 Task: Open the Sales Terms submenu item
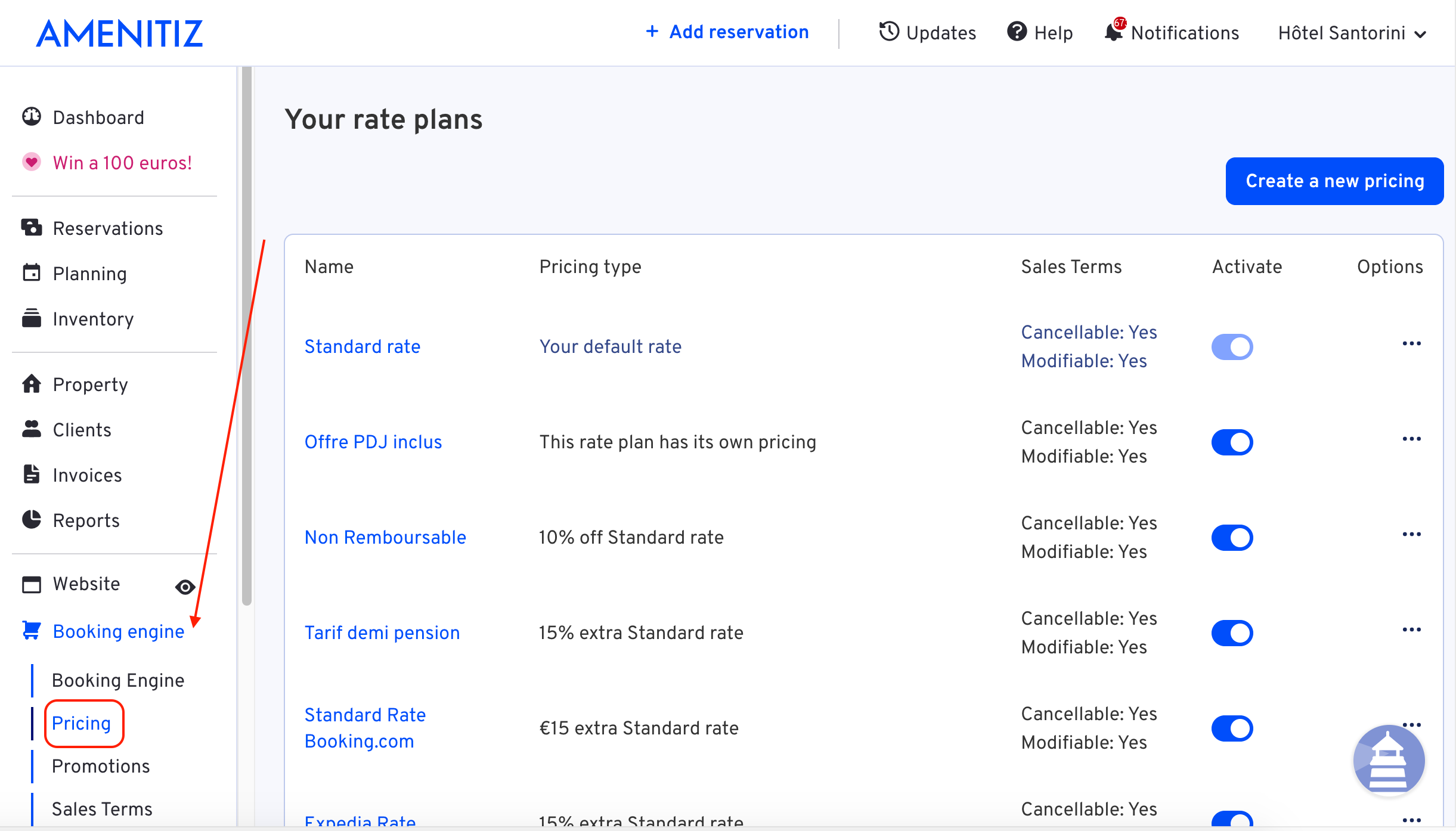(102, 809)
